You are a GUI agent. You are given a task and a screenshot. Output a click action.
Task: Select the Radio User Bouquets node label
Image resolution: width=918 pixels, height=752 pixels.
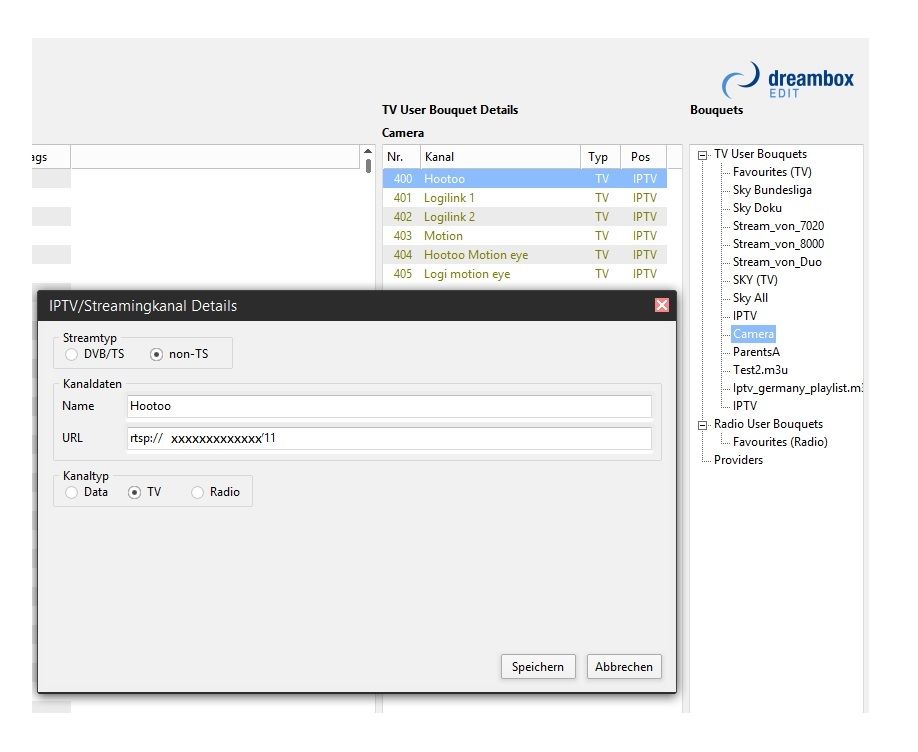(768, 424)
